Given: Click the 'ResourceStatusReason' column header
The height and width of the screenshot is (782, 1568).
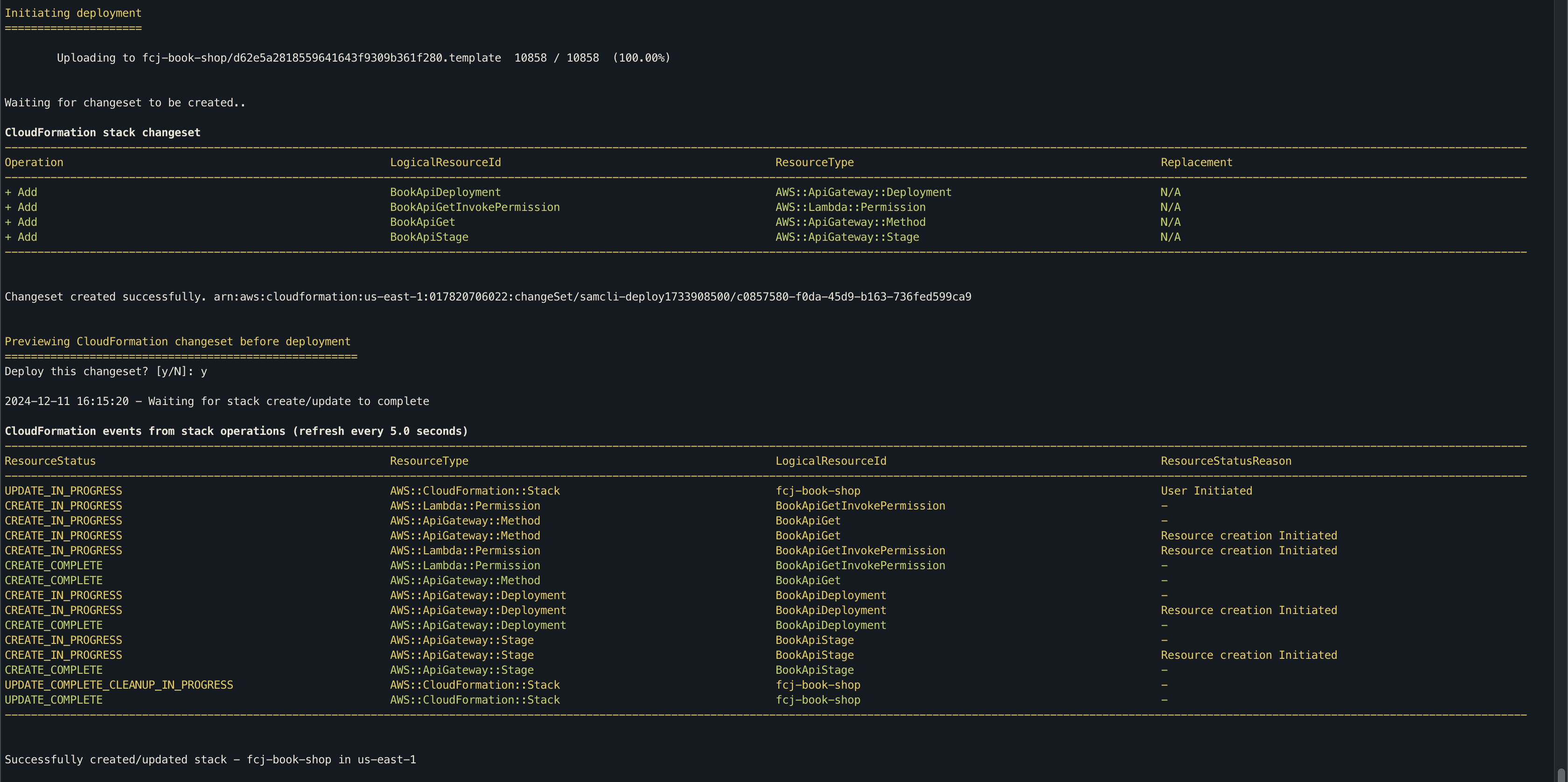Looking at the screenshot, I should 1226,461.
